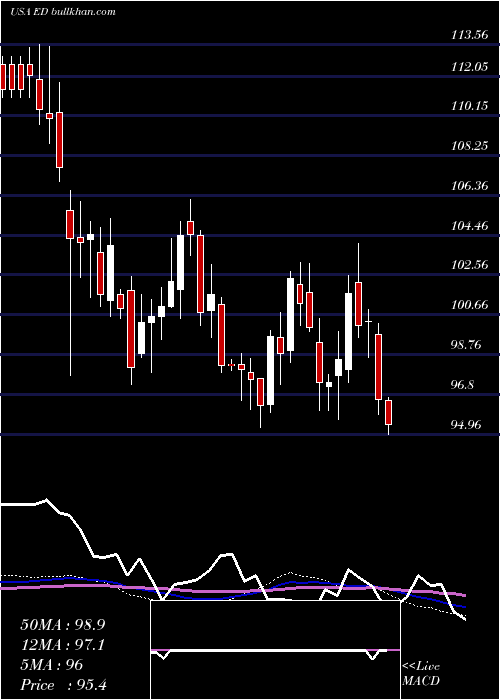
Task: Click the 113.56 price level label
Action: point(469,35)
